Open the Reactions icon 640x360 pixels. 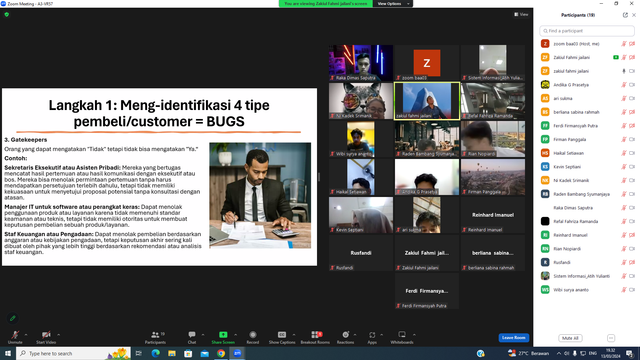pos(345,335)
